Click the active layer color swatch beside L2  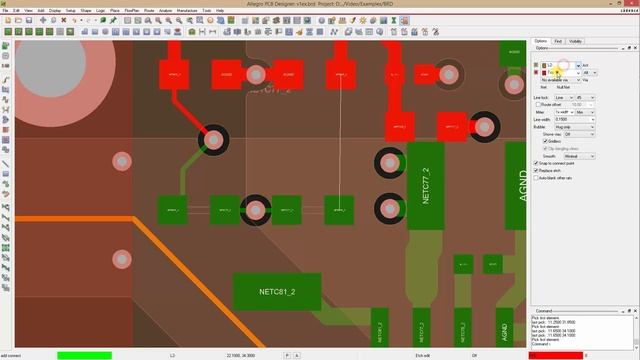point(544,65)
